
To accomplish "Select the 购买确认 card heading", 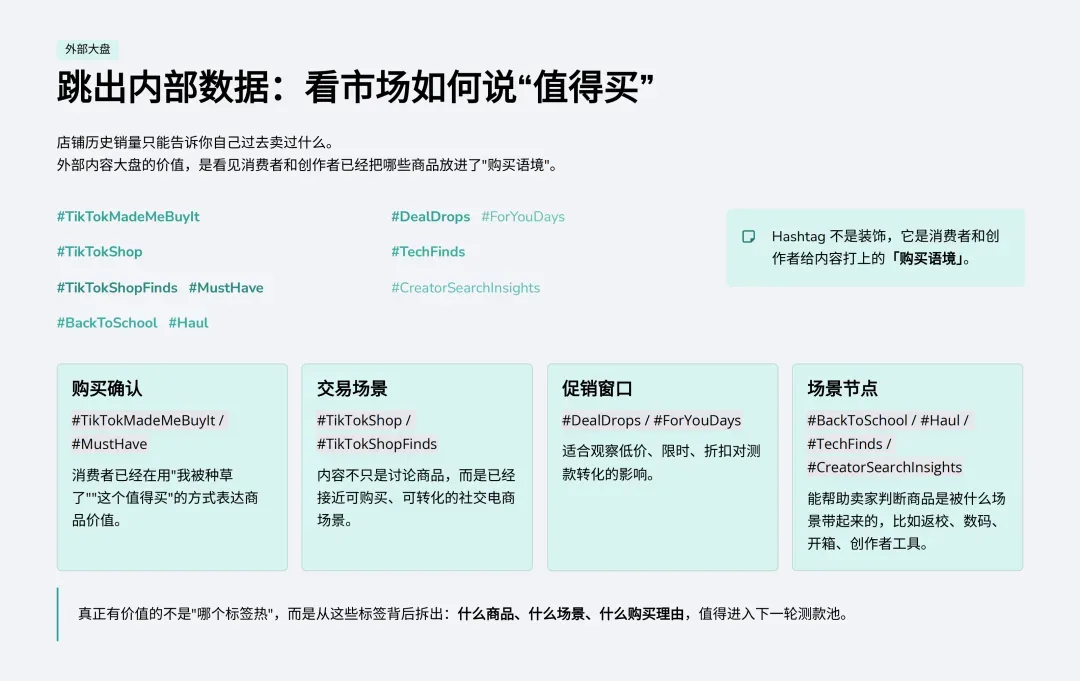I will (107, 388).
